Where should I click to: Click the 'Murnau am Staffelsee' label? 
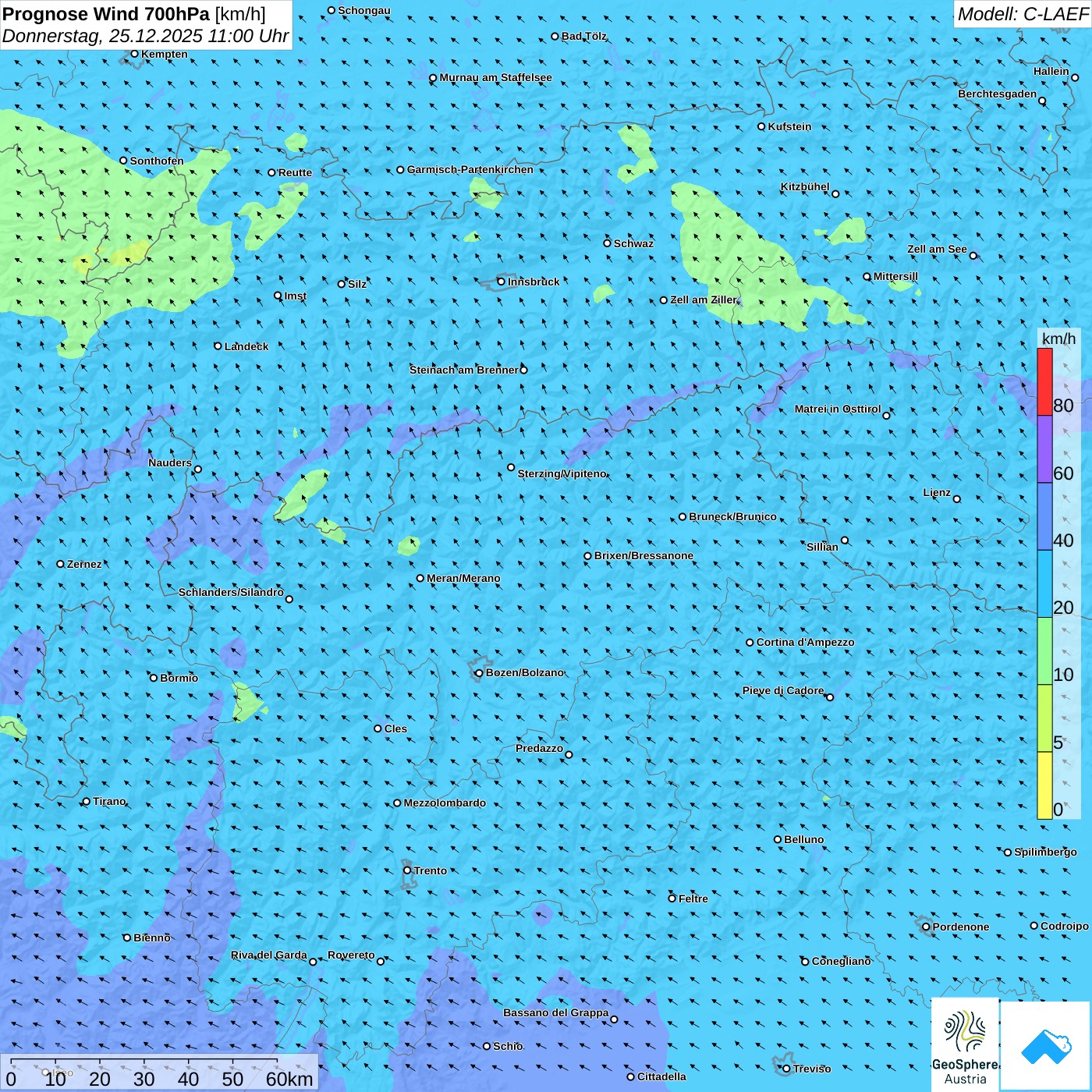point(495,77)
